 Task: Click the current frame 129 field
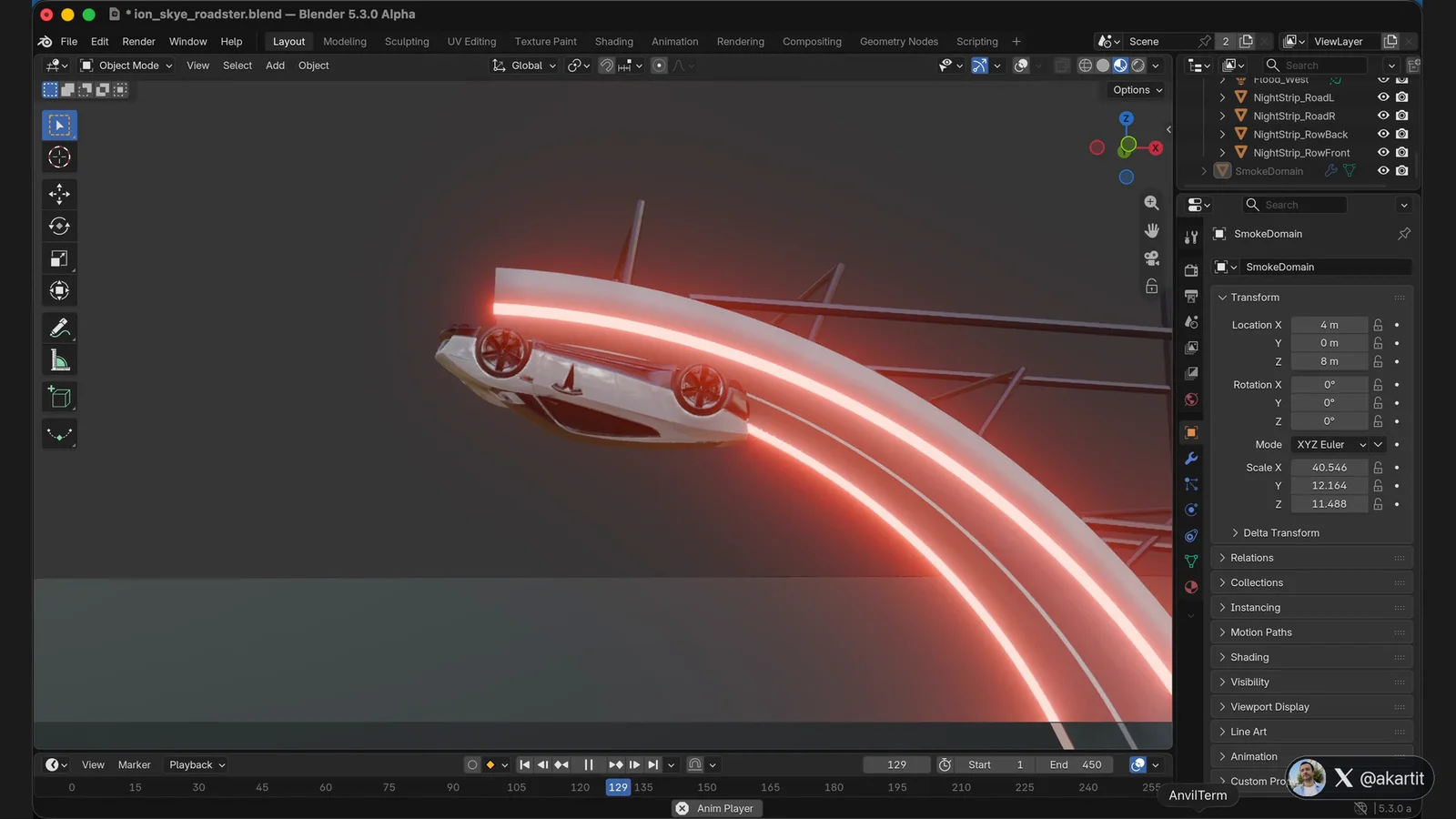click(896, 765)
